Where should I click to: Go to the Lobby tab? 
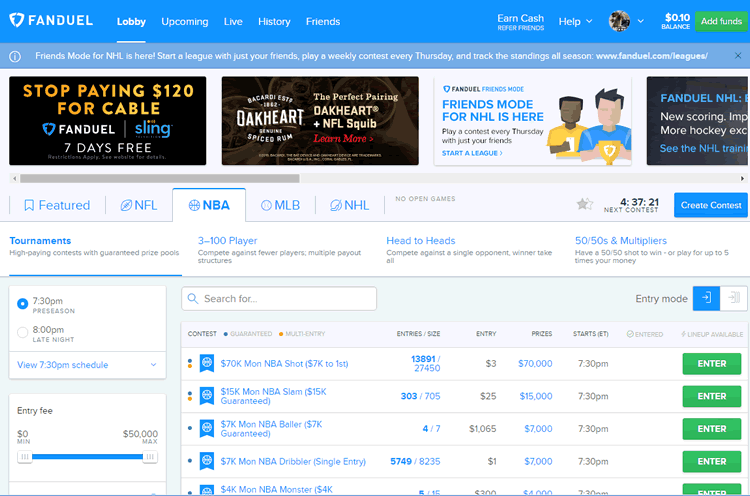[x=131, y=22]
